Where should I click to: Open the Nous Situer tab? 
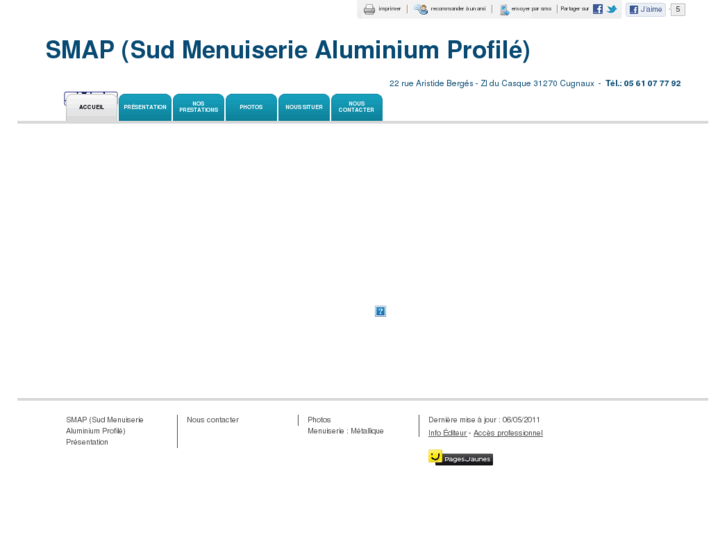point(304,108)
